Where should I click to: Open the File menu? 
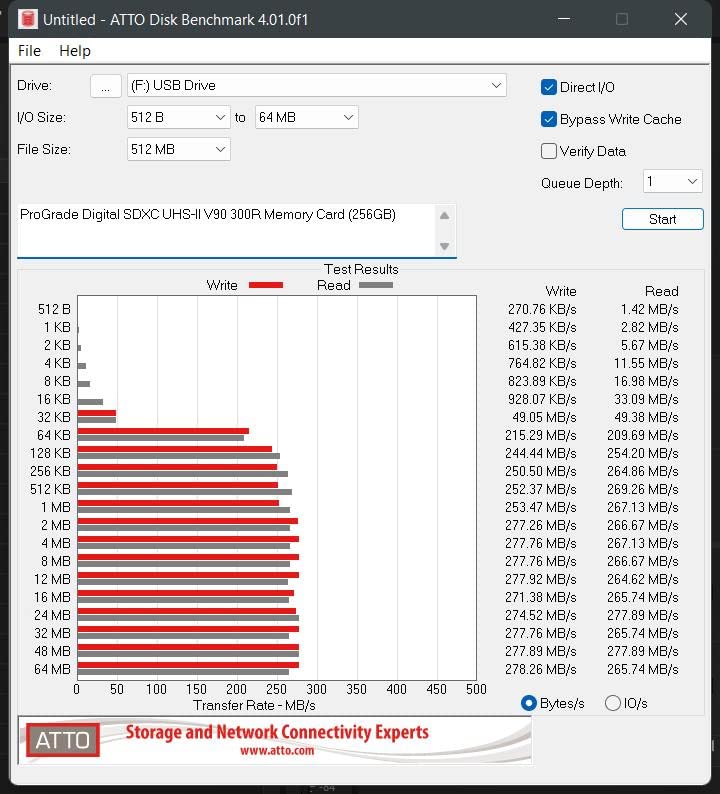pyautogui.click(x=29, y=51)
